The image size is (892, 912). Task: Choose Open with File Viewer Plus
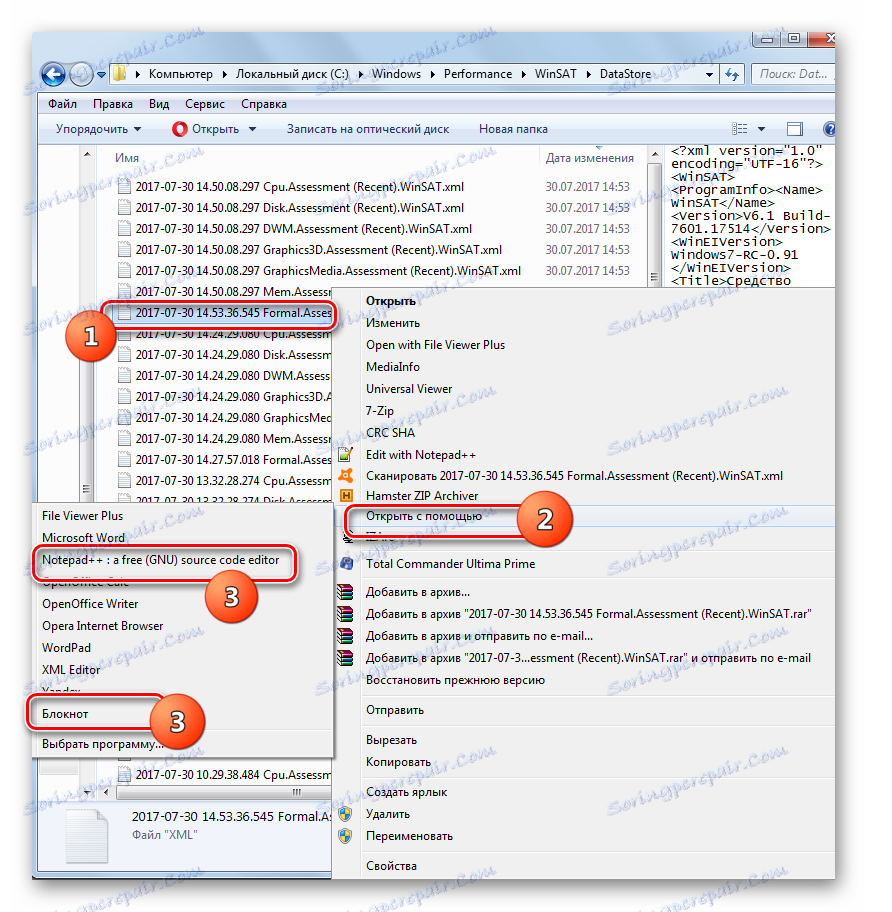[435, 345]
